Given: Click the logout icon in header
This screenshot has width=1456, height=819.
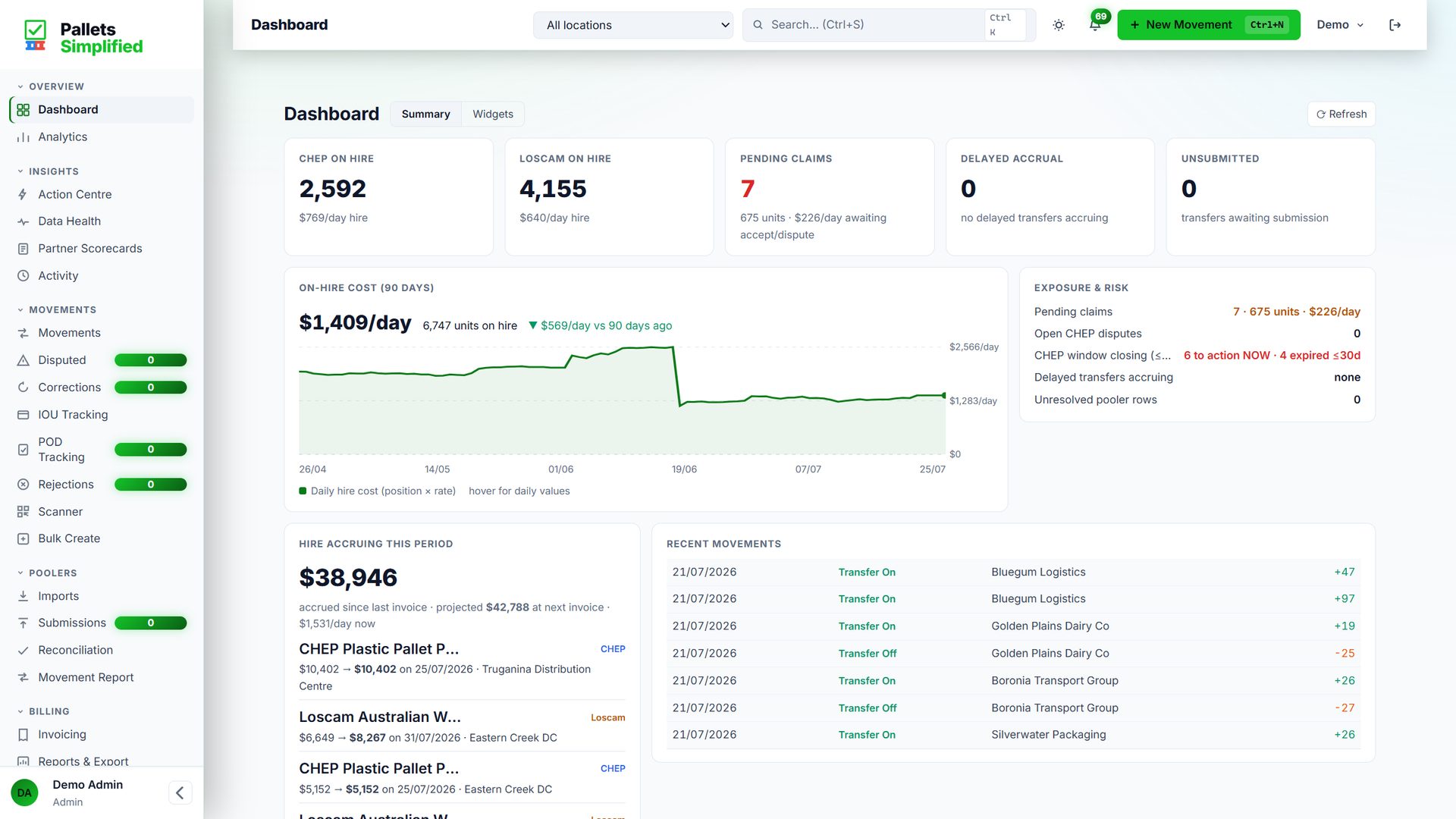Looking at the screenshot, I should [x=1395, y=25].
